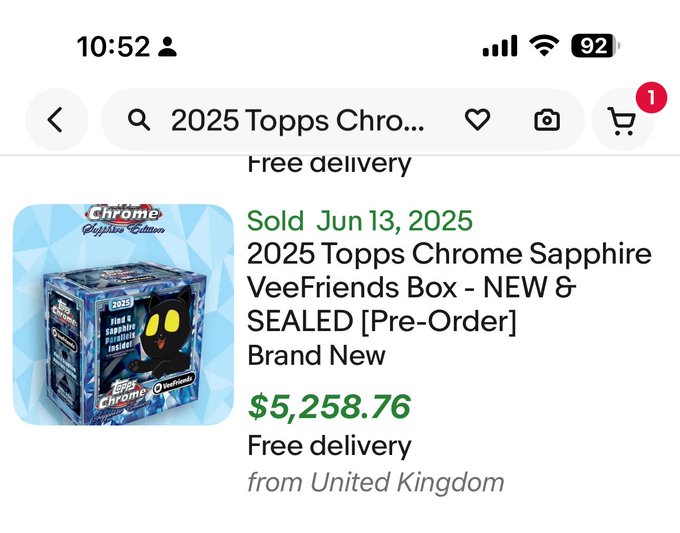
Task: Click the "Brand New" condition text
Action: point(316,355)
